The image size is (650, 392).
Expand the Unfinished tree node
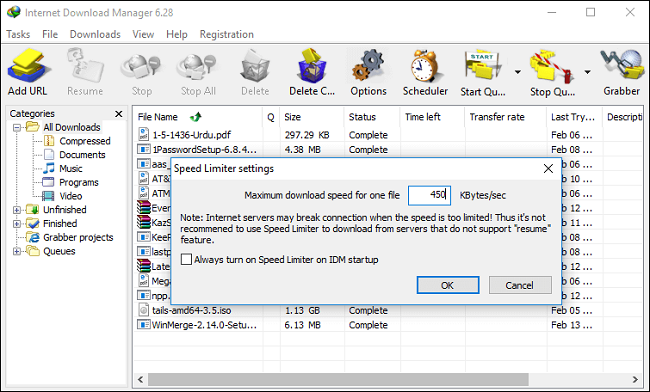(17, 210)
